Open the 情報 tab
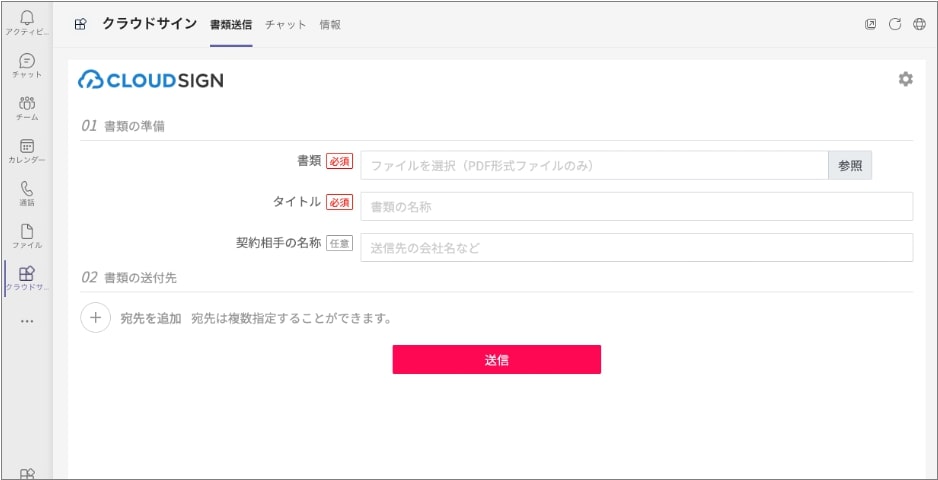The width and height of the screenshot is (938, 480). 330,24
